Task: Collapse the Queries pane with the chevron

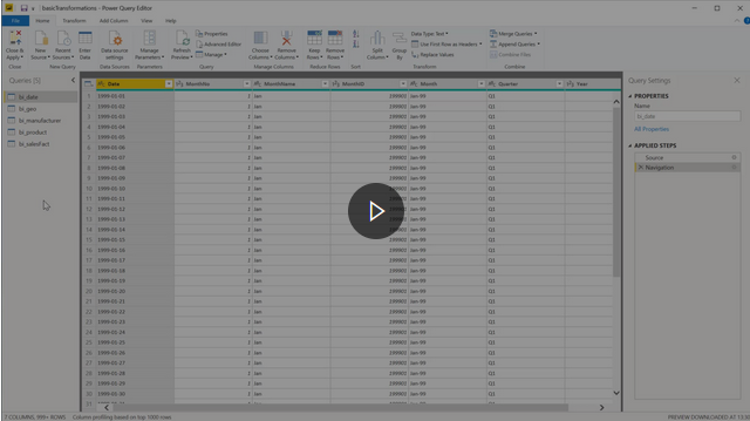Action: [72, 80]
